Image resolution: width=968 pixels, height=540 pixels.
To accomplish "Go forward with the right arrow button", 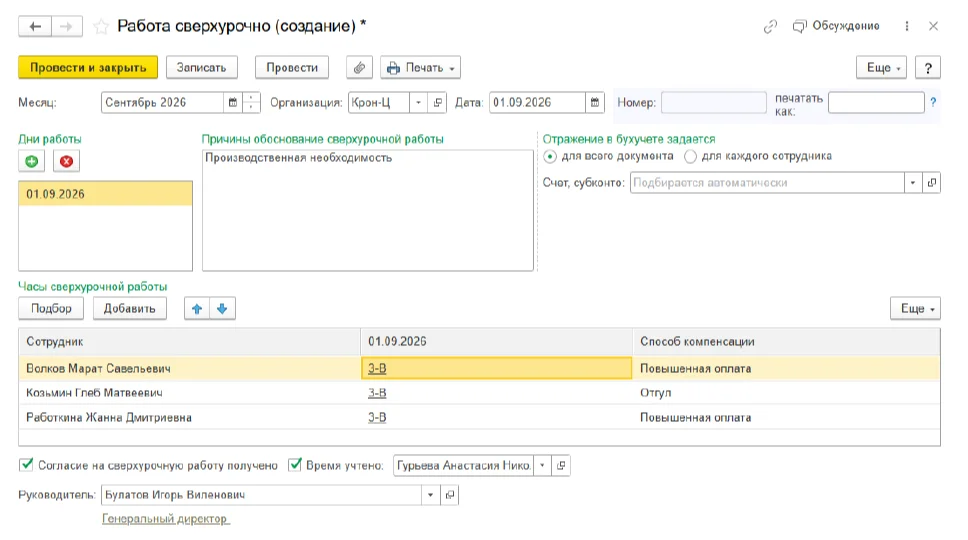I will [67, 27].
